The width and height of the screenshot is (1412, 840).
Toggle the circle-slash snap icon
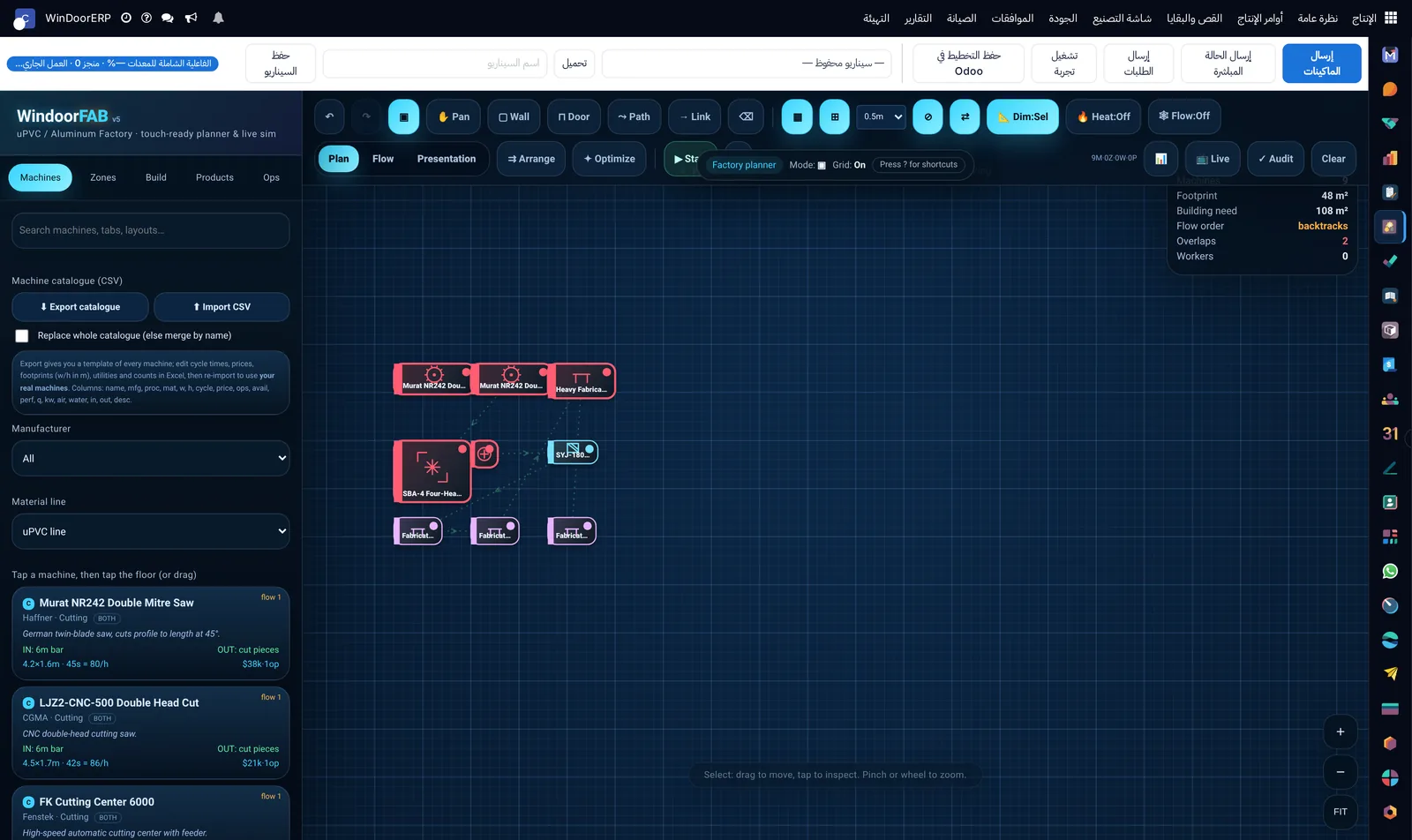(x=928, y=116)
